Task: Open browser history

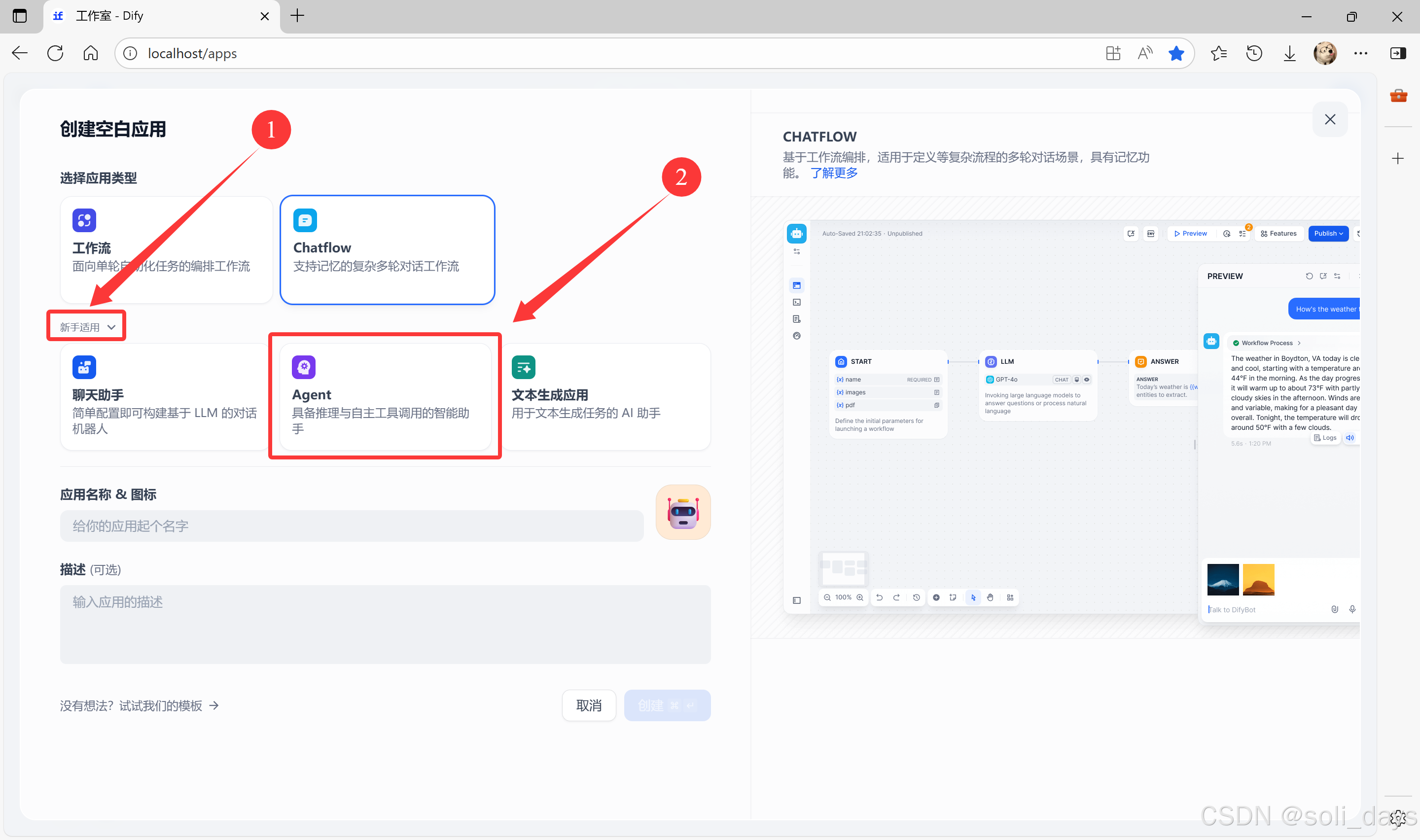Action: [1254, 53]
